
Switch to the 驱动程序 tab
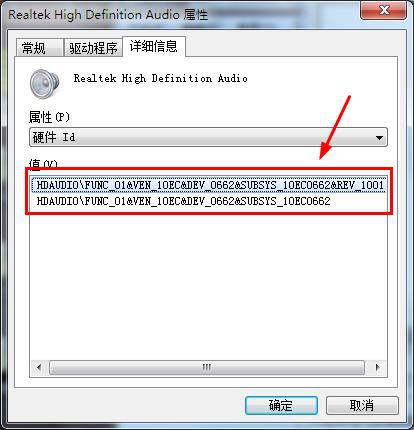coord(93,48)
